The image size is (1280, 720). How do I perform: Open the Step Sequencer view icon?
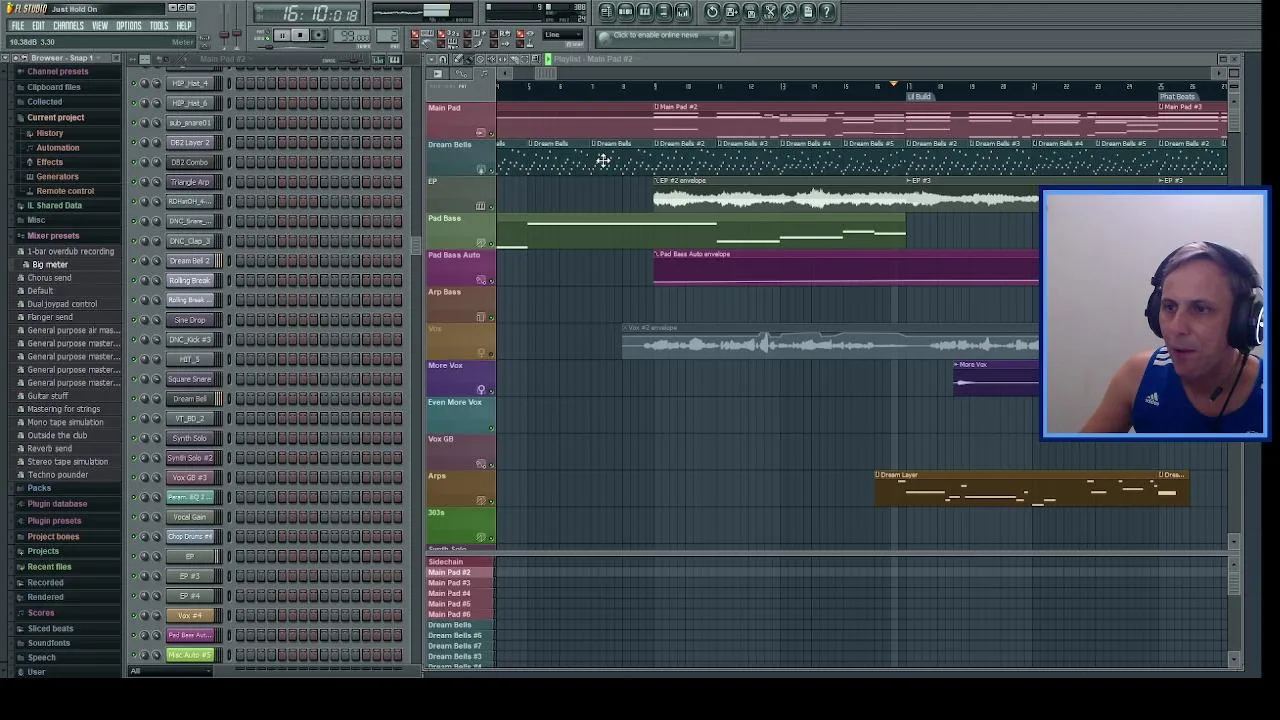pos(626,12)
